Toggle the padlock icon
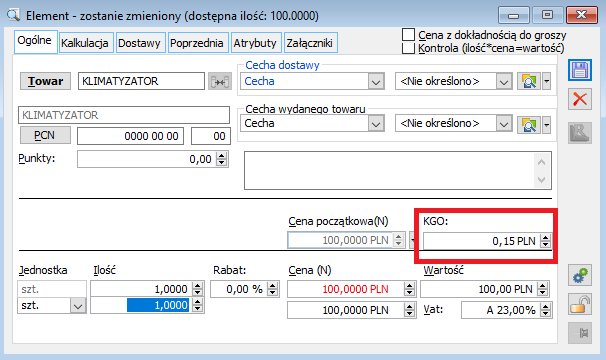606x360 pixels. pyautogui.click(x=580, y=304)
